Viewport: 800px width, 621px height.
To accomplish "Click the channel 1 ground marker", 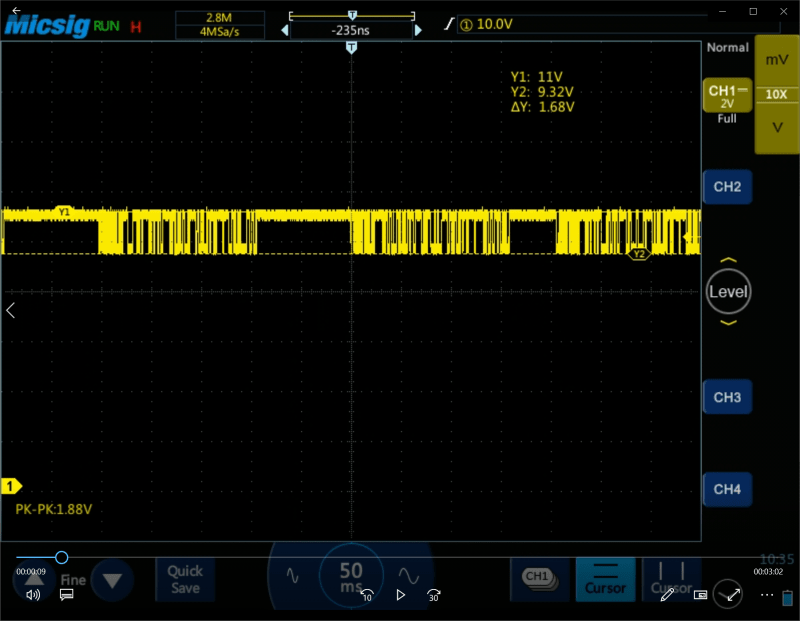I will [x=11, y=486].
